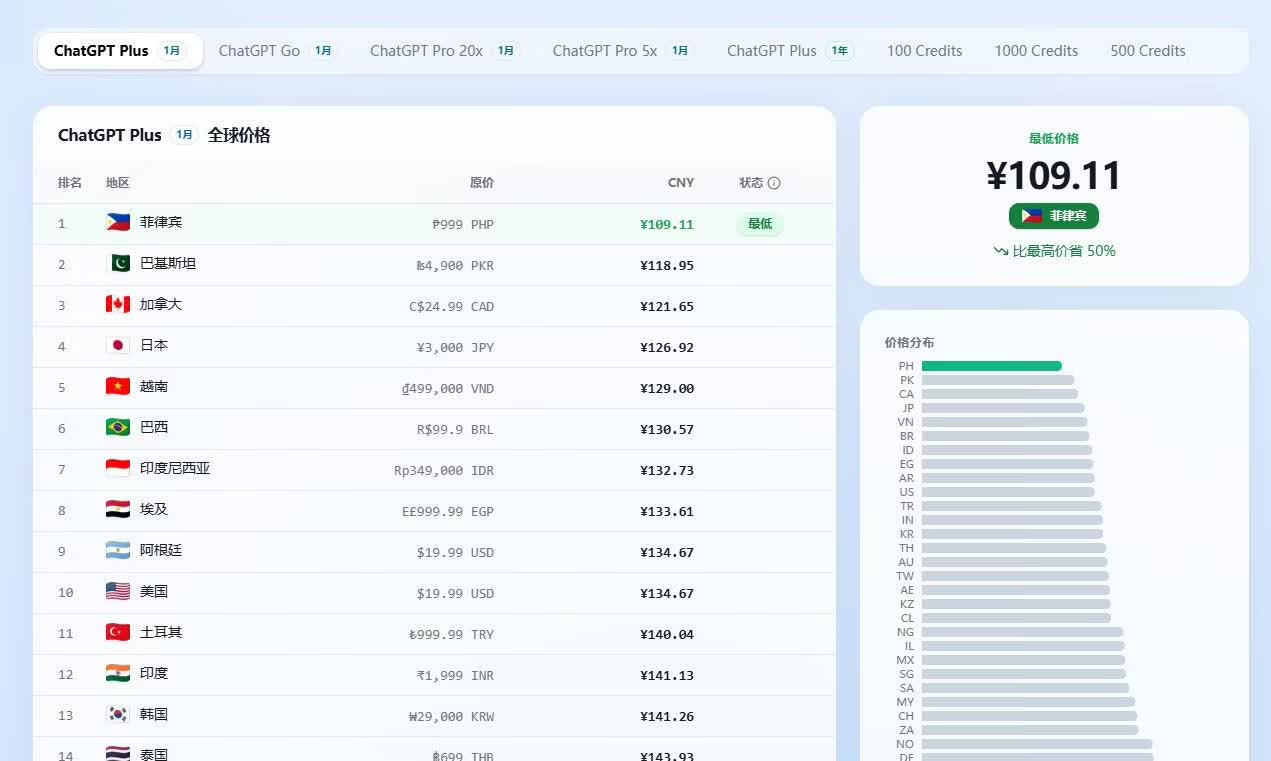1271x761 pixels.
Task: Click the Egypt flag icon
Action: click(x=118, y=509)
